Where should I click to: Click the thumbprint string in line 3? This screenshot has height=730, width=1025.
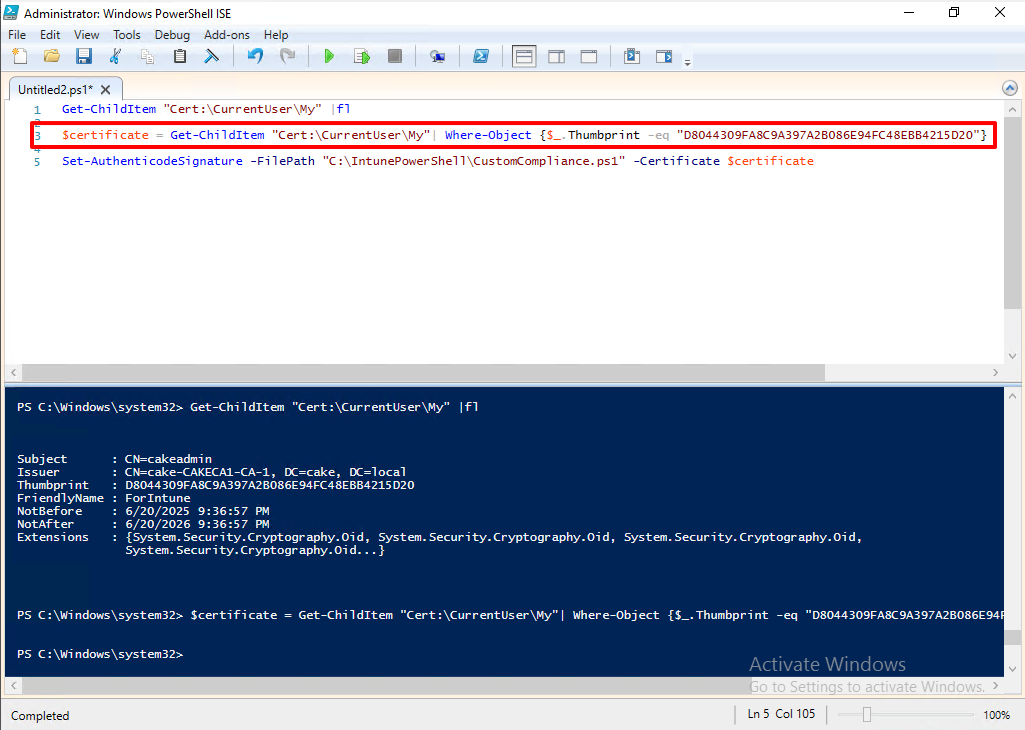828,135
